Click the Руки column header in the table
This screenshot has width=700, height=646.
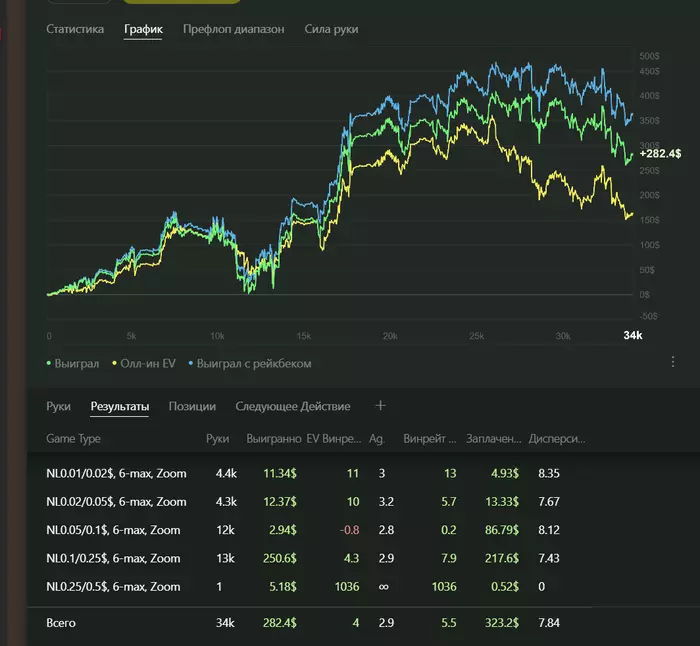click(217, 439)
